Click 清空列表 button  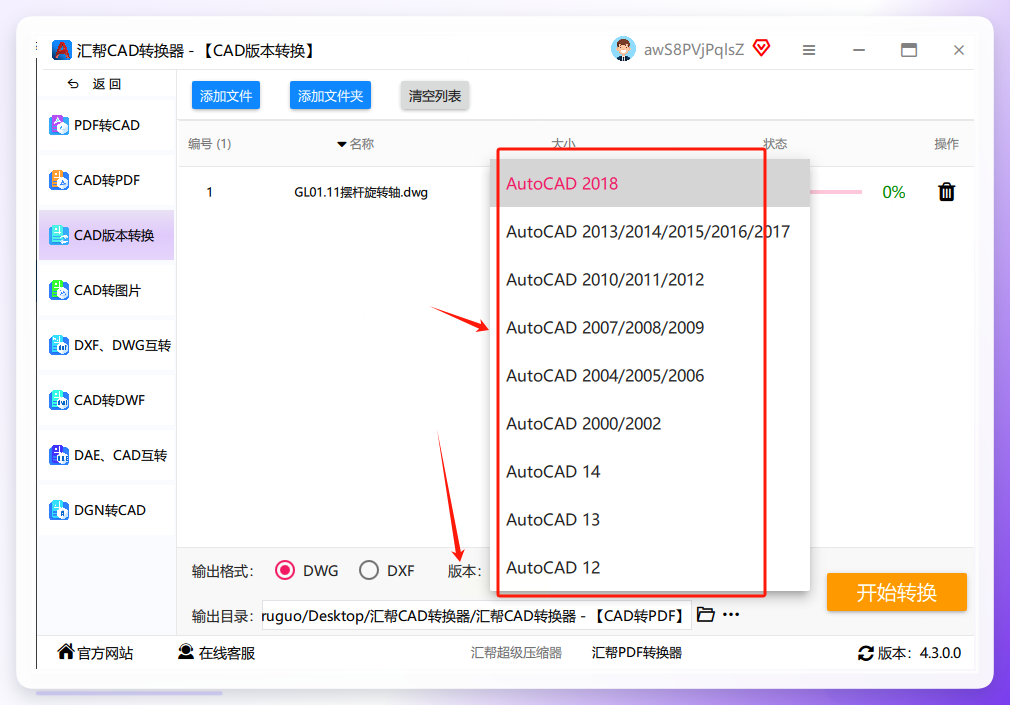[435, 95]
